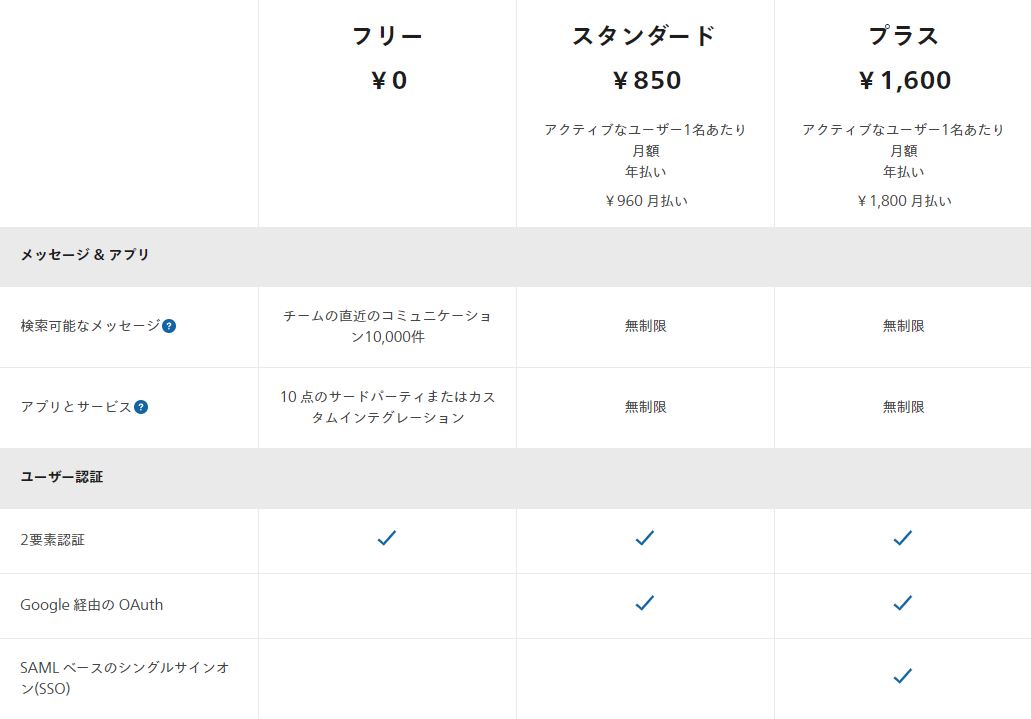Viewport: 1031px width, 719px height.
Task: Click フリー checkmark for 2要素認証
Action: click(387, 538)
